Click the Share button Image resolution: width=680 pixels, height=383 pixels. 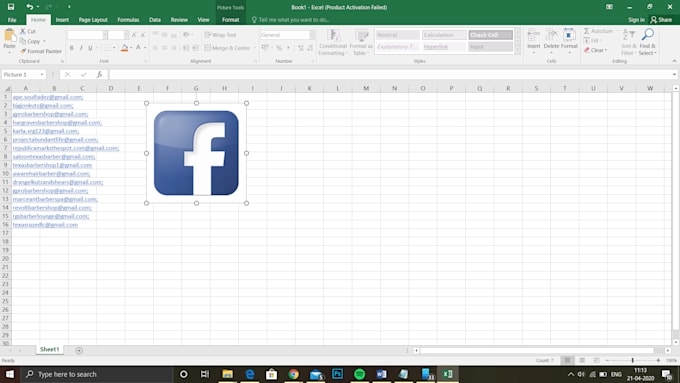(x=661, y=20)
